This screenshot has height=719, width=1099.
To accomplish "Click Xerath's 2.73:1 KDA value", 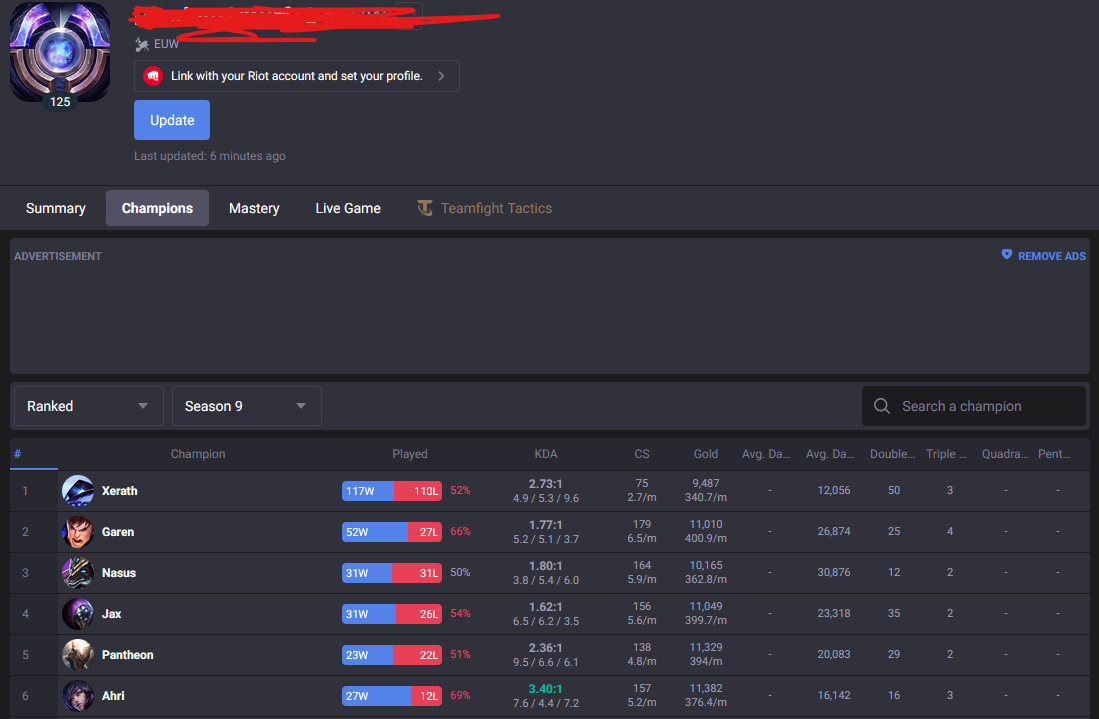I will click(545, 484).
